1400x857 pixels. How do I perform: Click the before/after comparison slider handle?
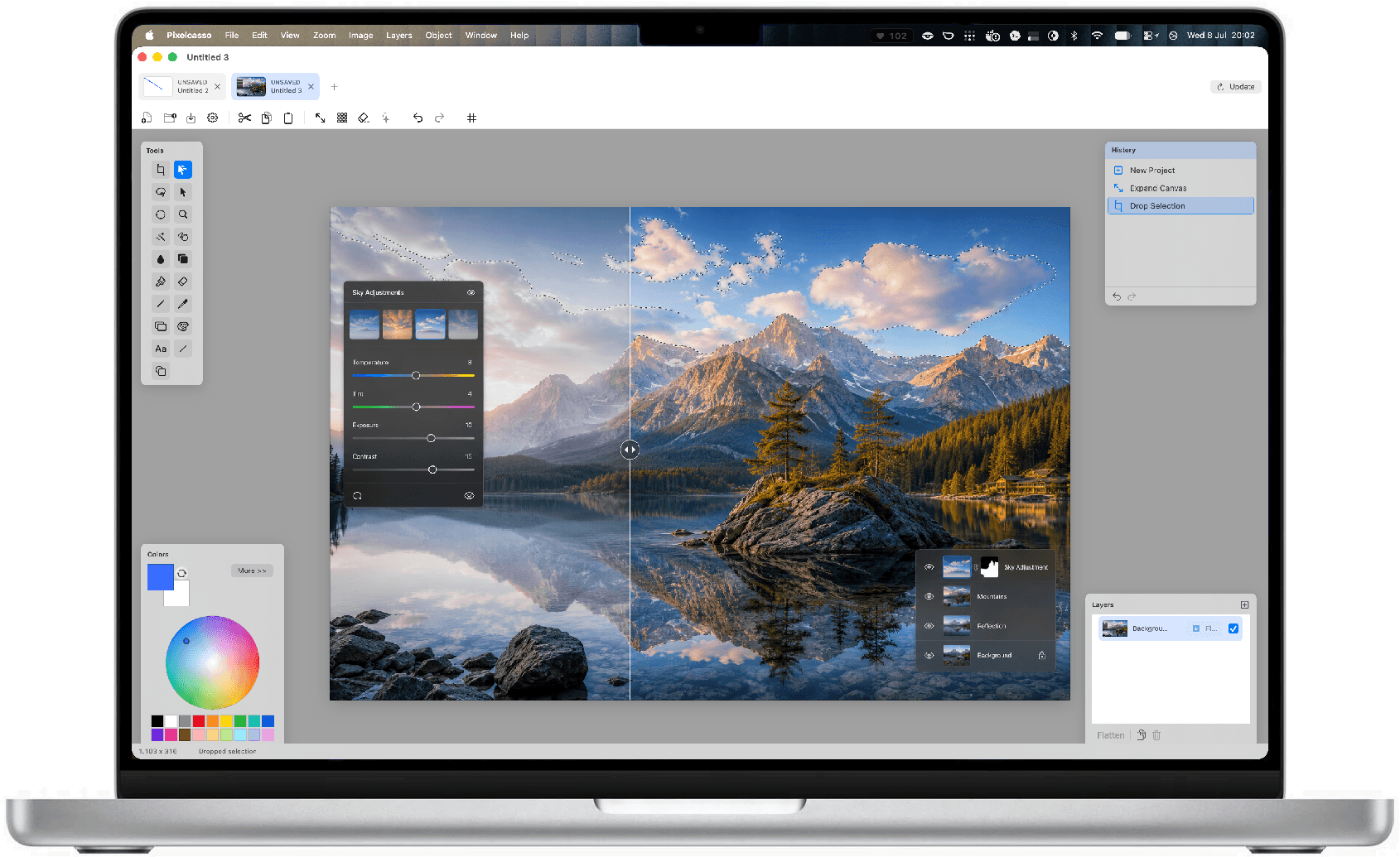(630, 450)
